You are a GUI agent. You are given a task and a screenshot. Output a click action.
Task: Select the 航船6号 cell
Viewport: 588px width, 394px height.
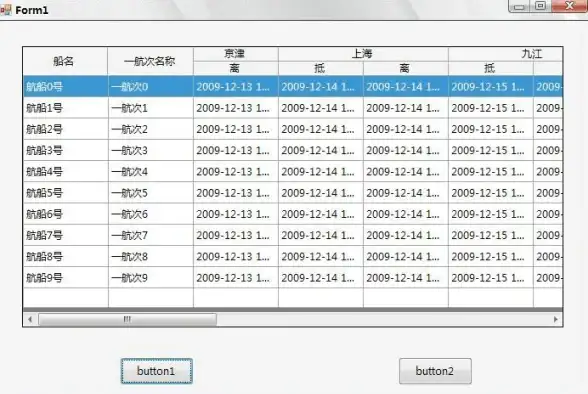pos(66,214)
